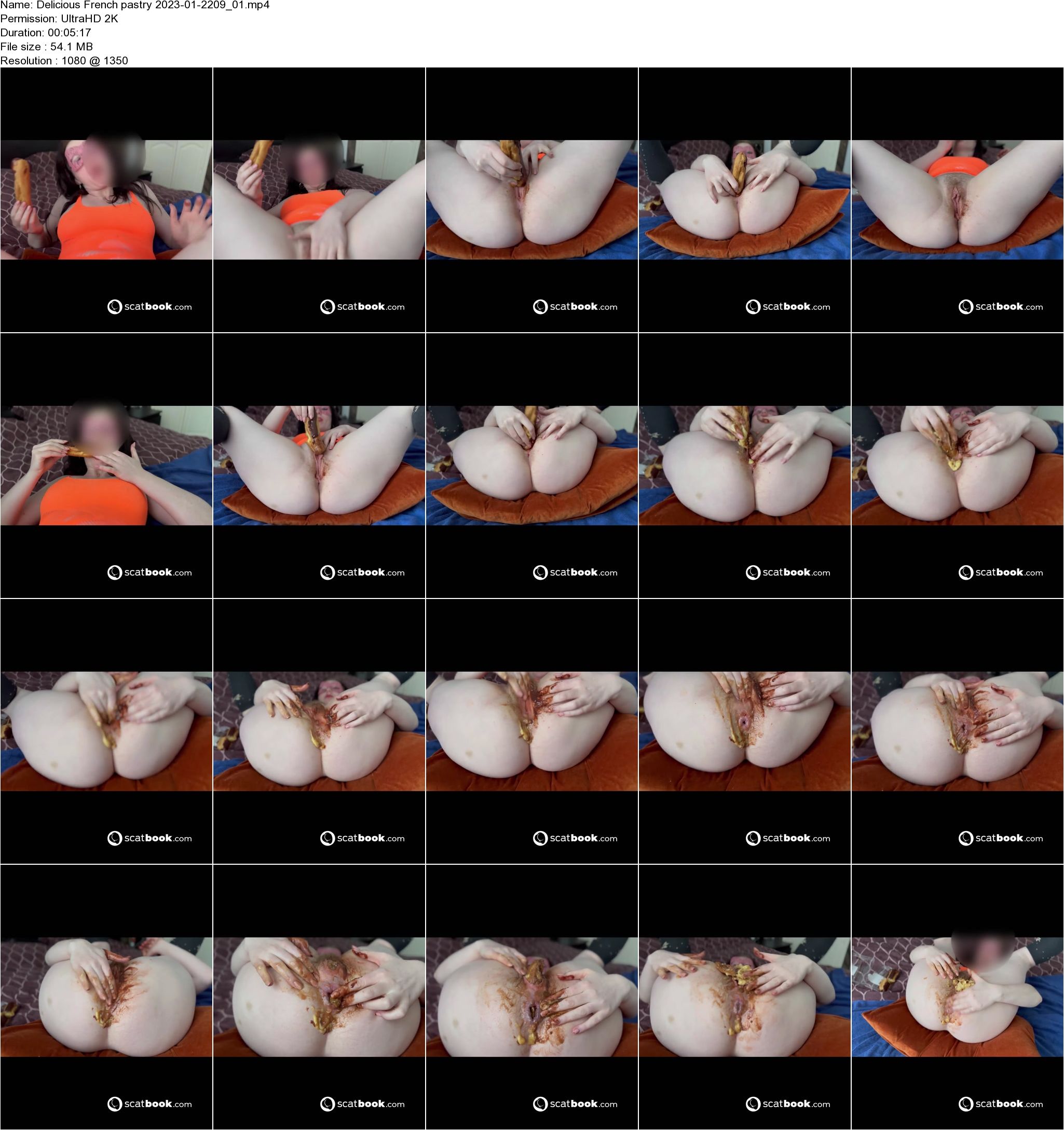The width and height of the screenshot is (1064, 1130).
Task: Click the "Duration: 00:05:17" text
Action: tap(46, 33)
